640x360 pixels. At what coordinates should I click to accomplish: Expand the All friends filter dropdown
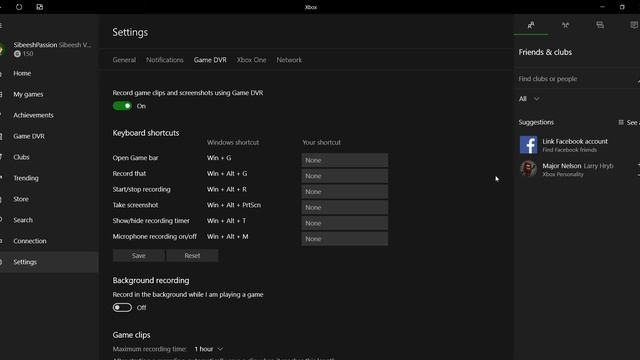click(x=529, y=99)
